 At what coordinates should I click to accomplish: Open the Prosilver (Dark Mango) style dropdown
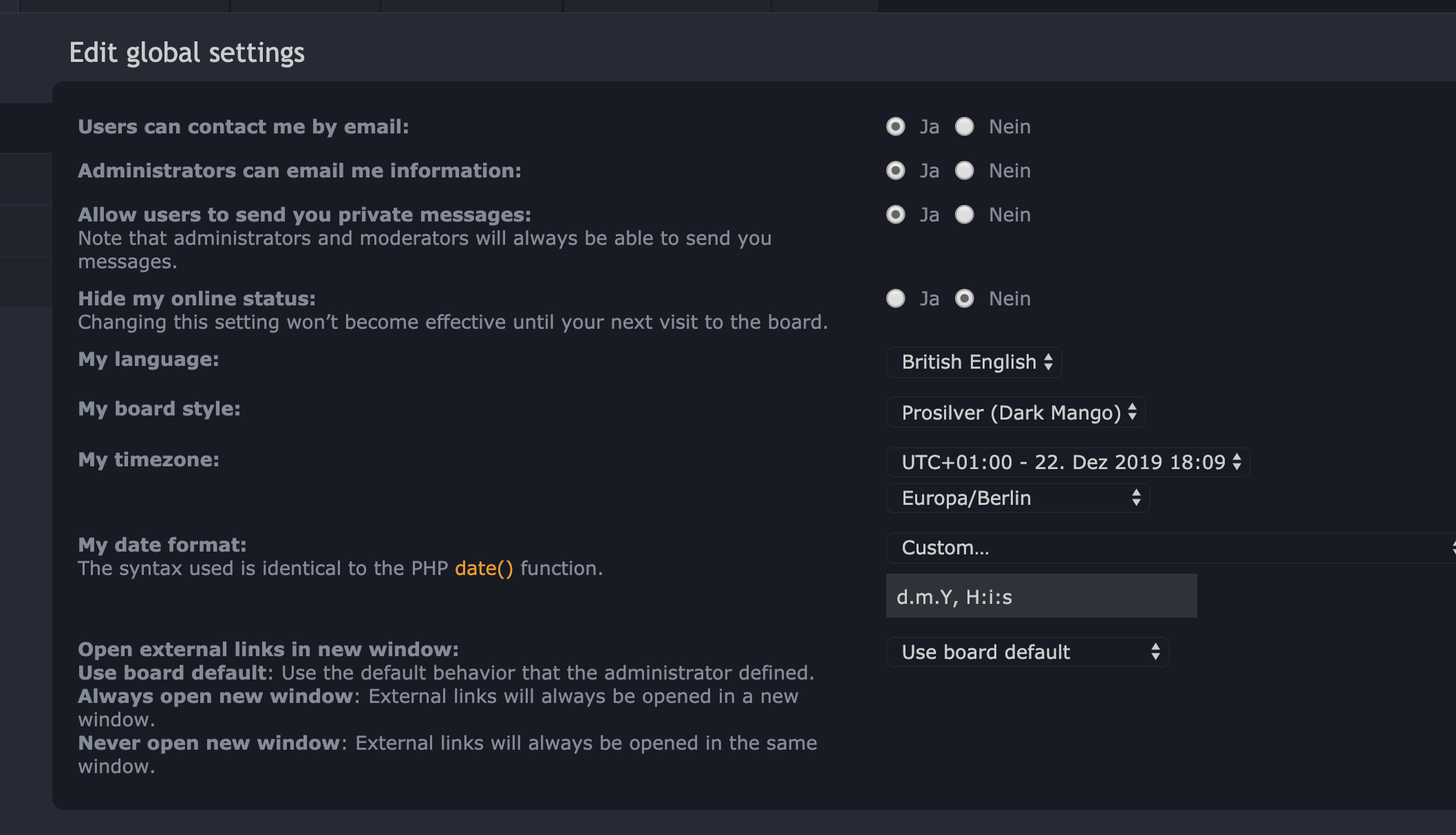pos(1016,413)
